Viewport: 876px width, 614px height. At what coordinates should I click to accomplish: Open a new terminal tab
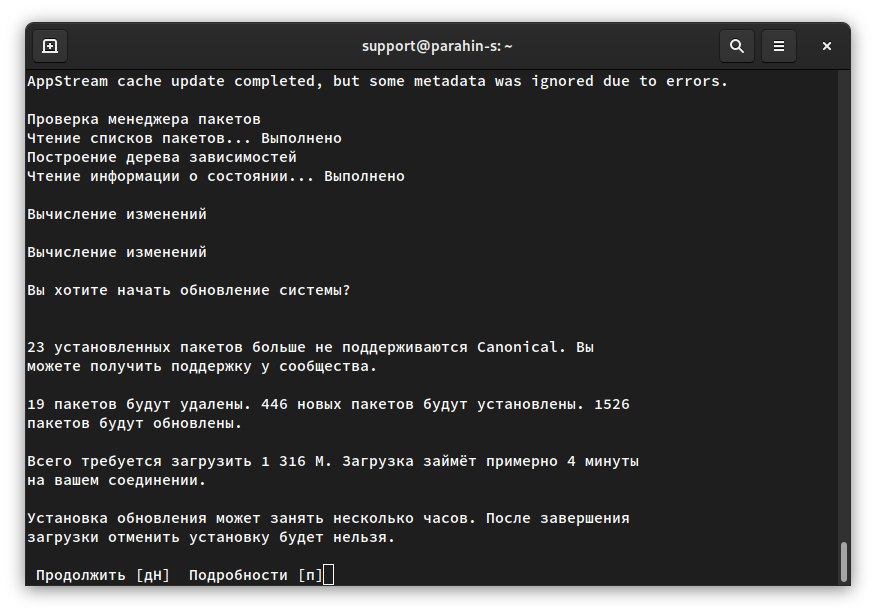point(50,46)
